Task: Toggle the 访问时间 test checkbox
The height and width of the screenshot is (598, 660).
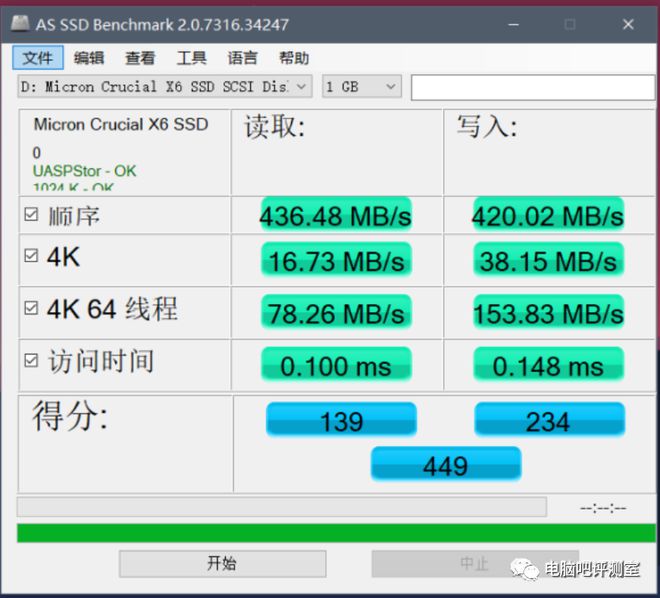Action: pos(31,360)
